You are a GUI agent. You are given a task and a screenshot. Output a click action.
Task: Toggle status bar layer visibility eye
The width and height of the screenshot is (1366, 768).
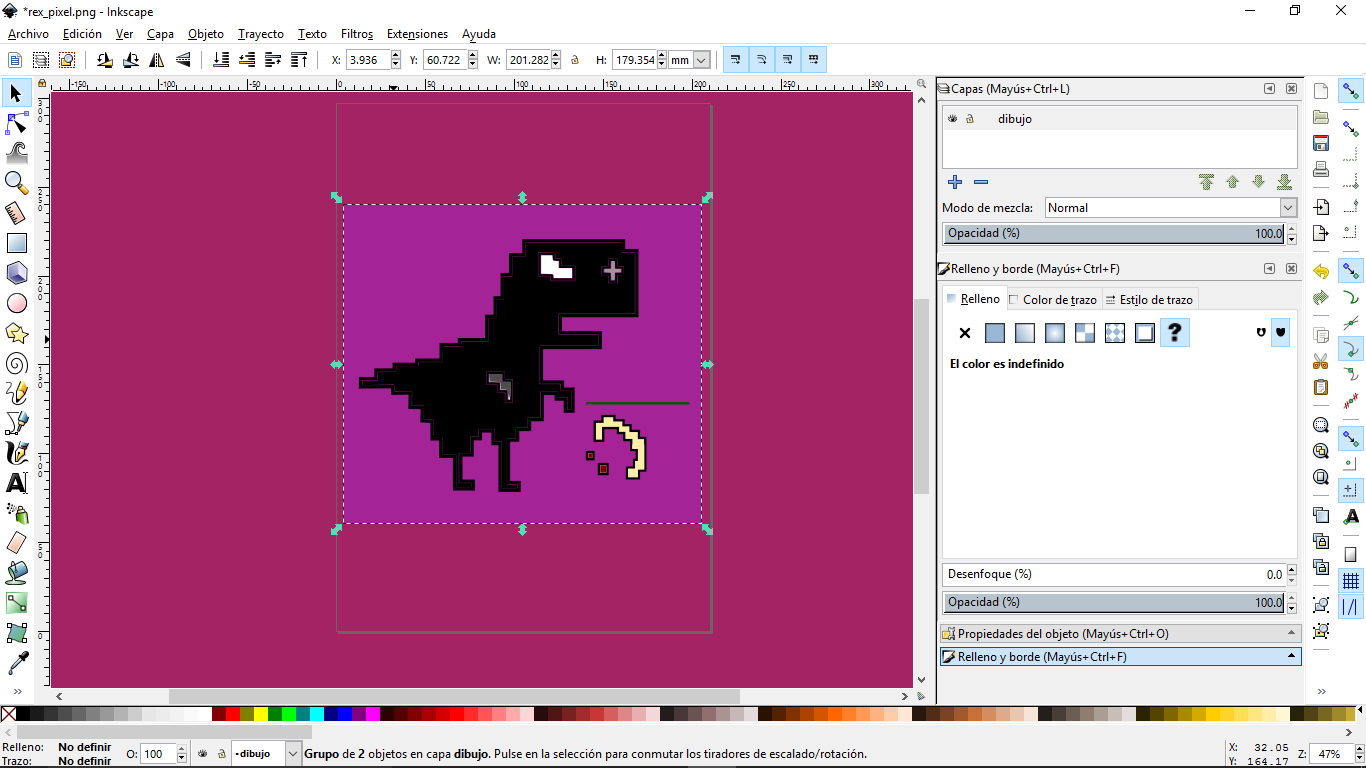tap(203, 754)
